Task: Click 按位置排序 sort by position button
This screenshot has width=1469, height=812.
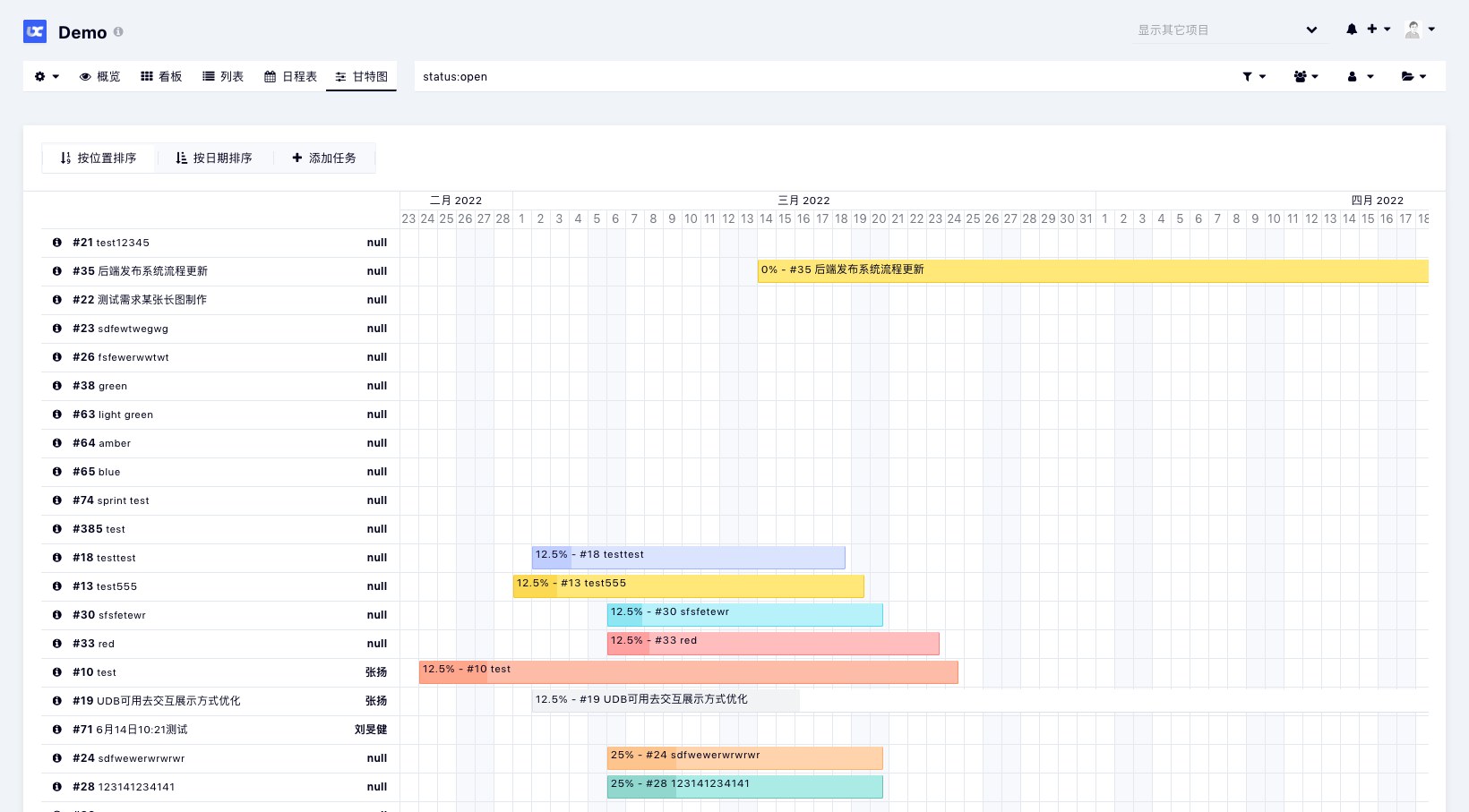Action: coord(99,158)
